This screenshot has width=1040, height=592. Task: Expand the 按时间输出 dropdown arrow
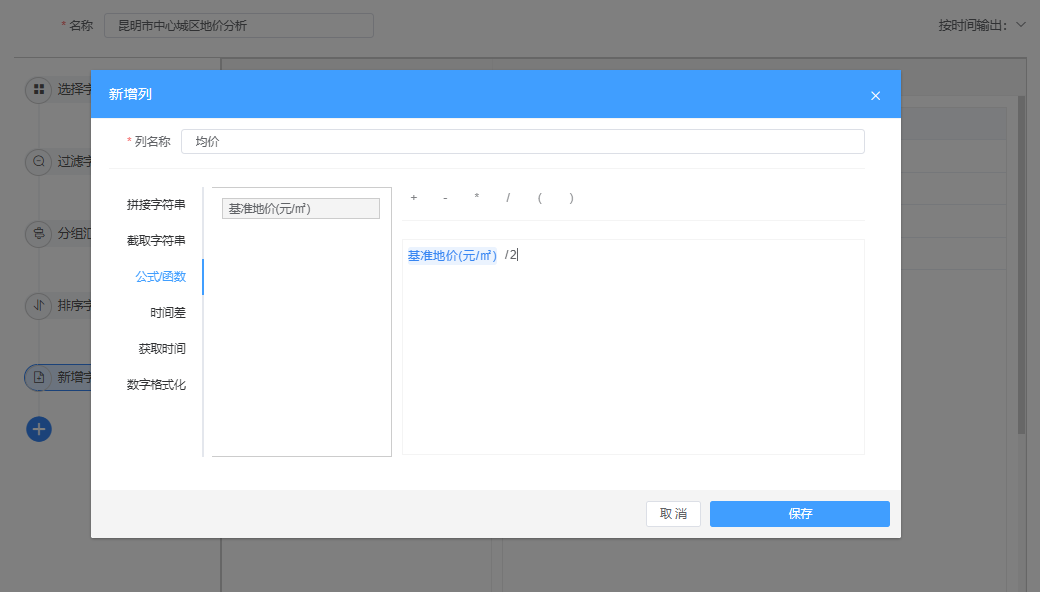coord(1021,25)
